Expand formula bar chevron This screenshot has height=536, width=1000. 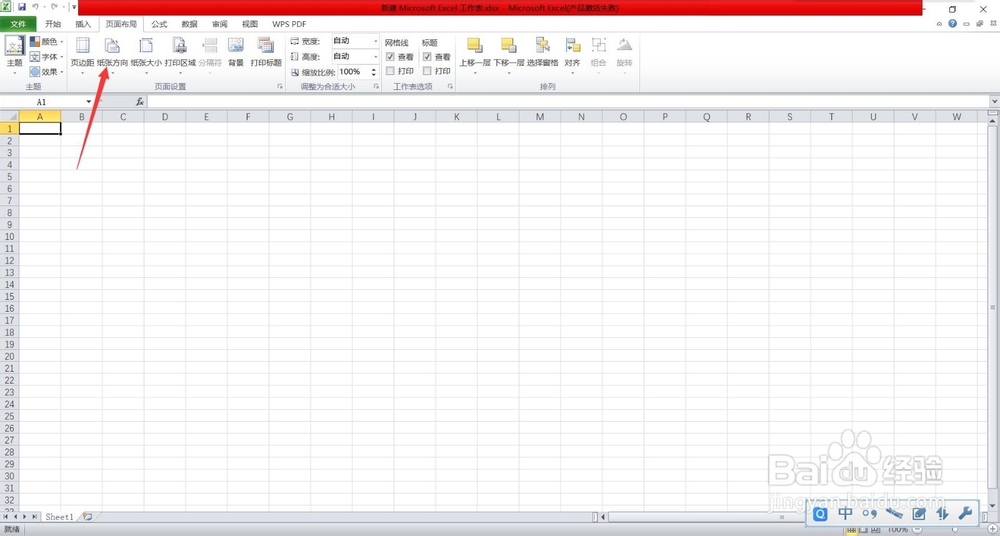point(994,102)
